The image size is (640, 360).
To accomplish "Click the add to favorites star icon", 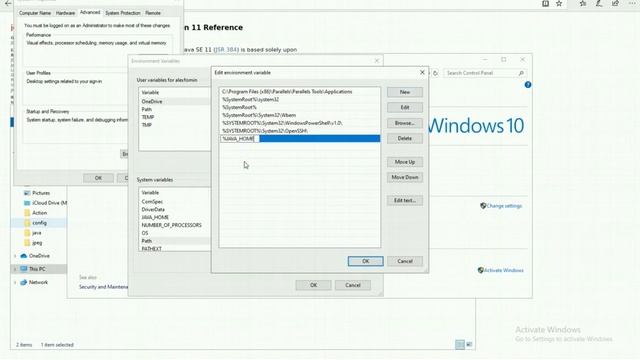I will point(559,3).
